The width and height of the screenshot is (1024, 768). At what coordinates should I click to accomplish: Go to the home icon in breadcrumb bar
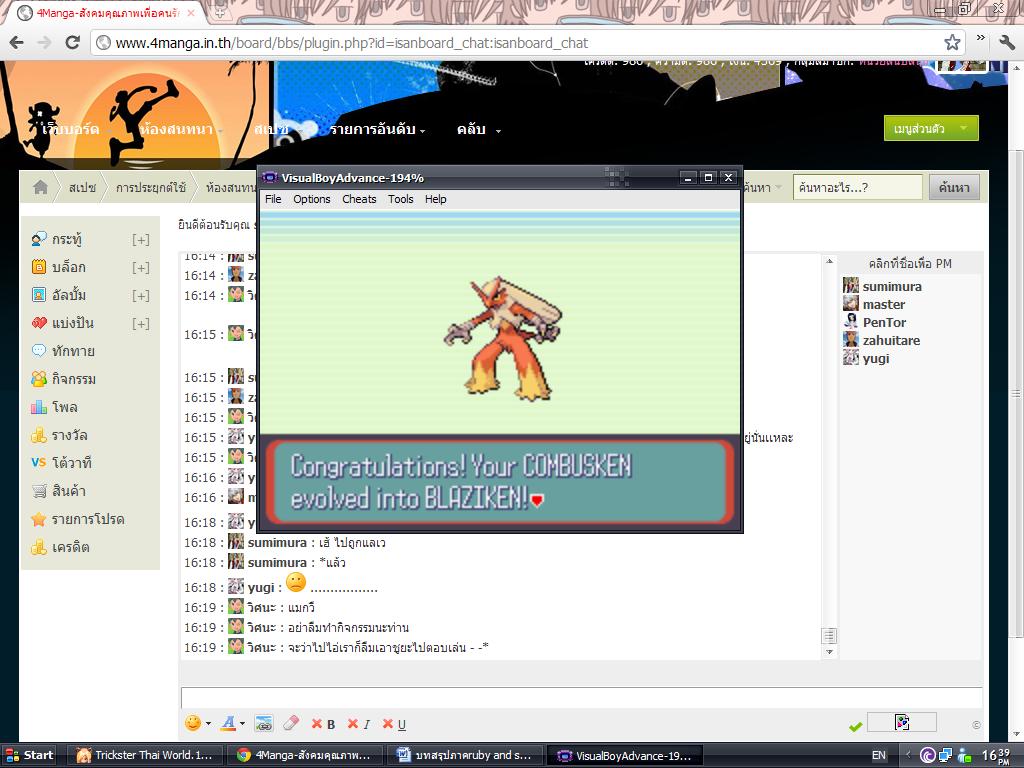[40, 187]
